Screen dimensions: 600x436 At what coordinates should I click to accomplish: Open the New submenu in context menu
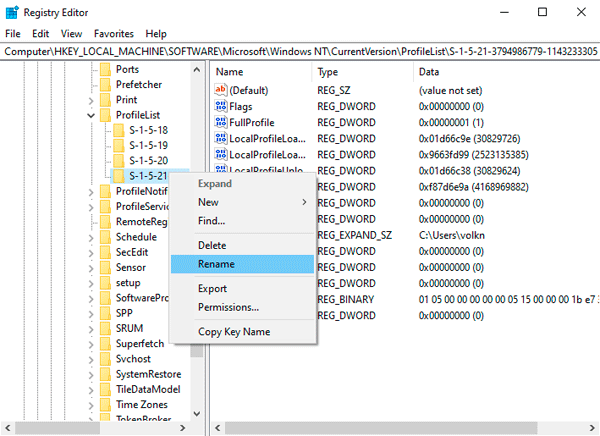[242, 202]
